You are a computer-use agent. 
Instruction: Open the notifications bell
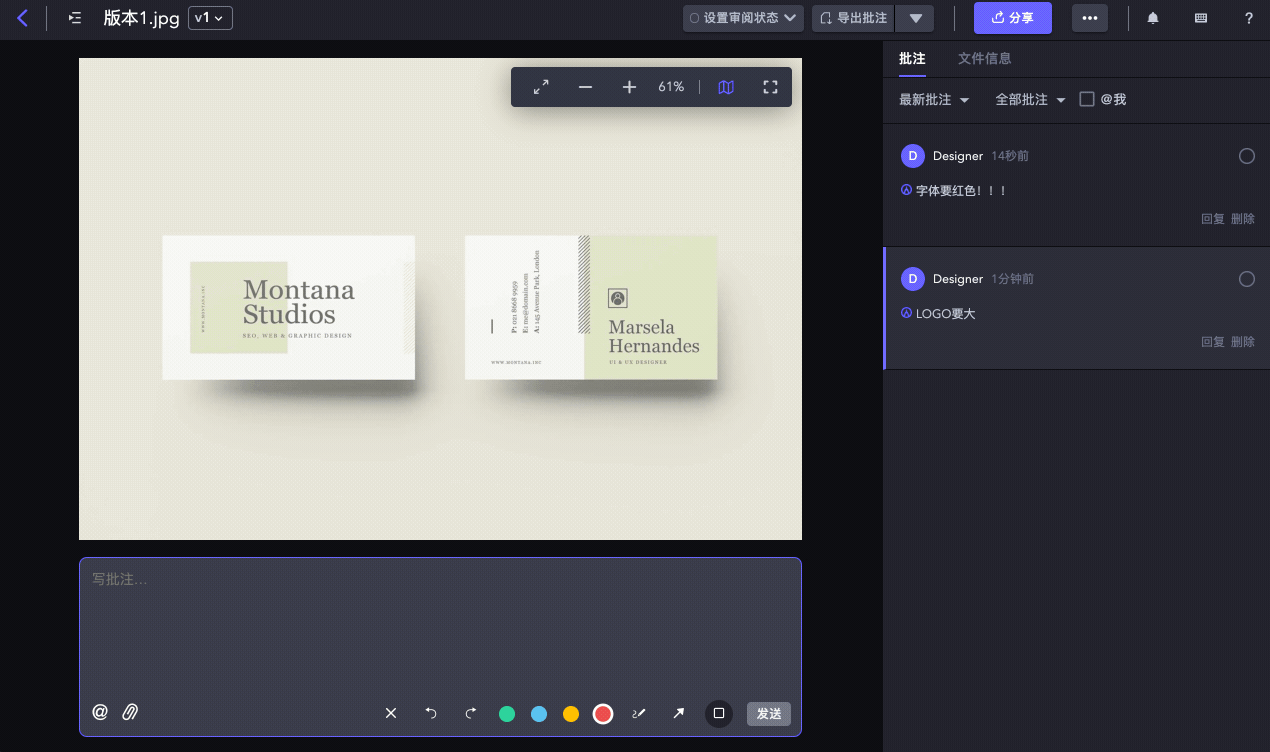[x=1153, y=18]
